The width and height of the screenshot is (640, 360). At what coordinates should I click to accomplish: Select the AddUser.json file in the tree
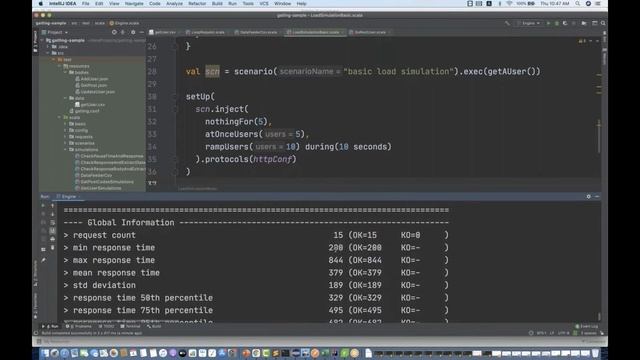pos(91,79)
